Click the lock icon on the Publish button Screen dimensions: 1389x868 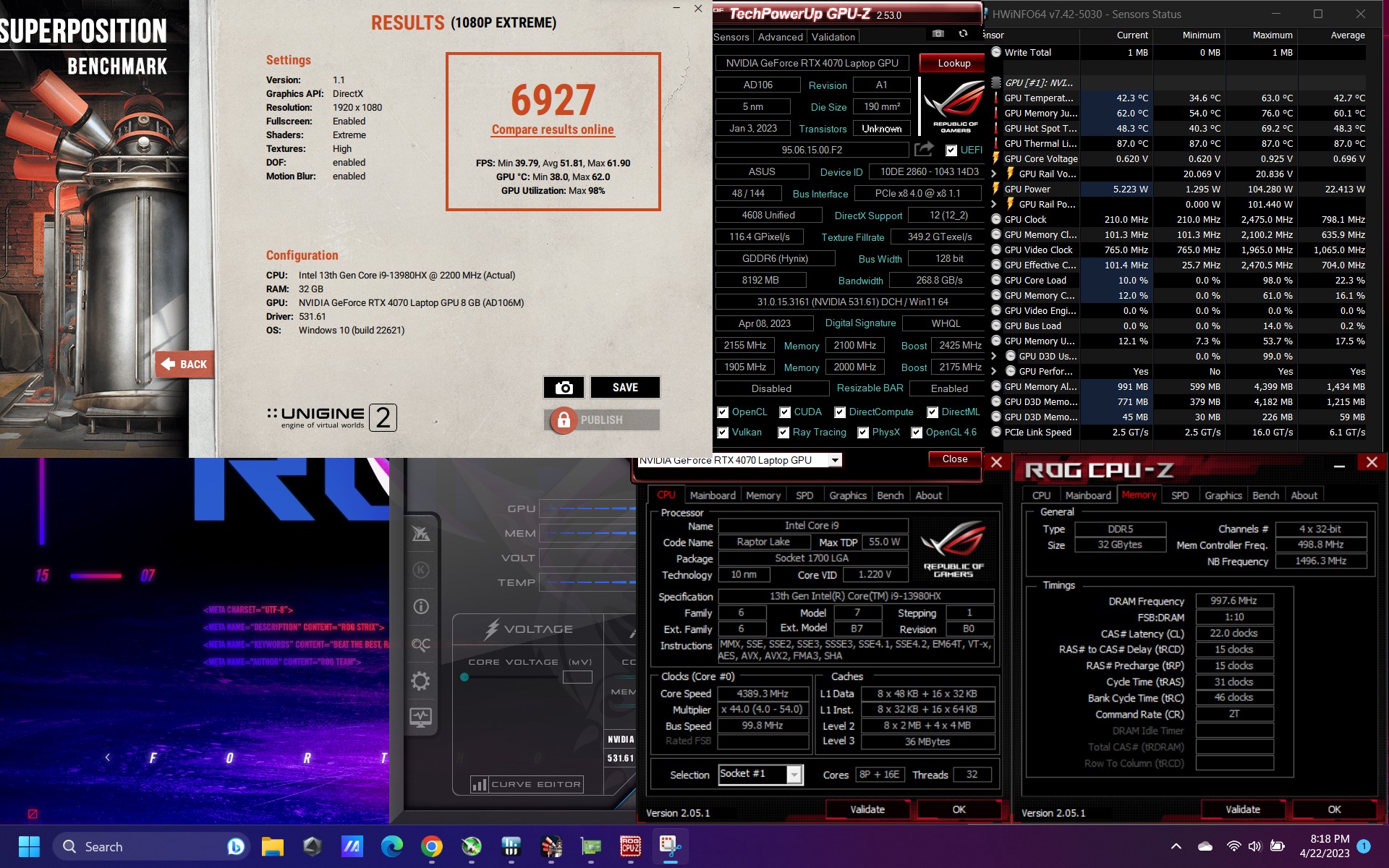pos(564,420)
